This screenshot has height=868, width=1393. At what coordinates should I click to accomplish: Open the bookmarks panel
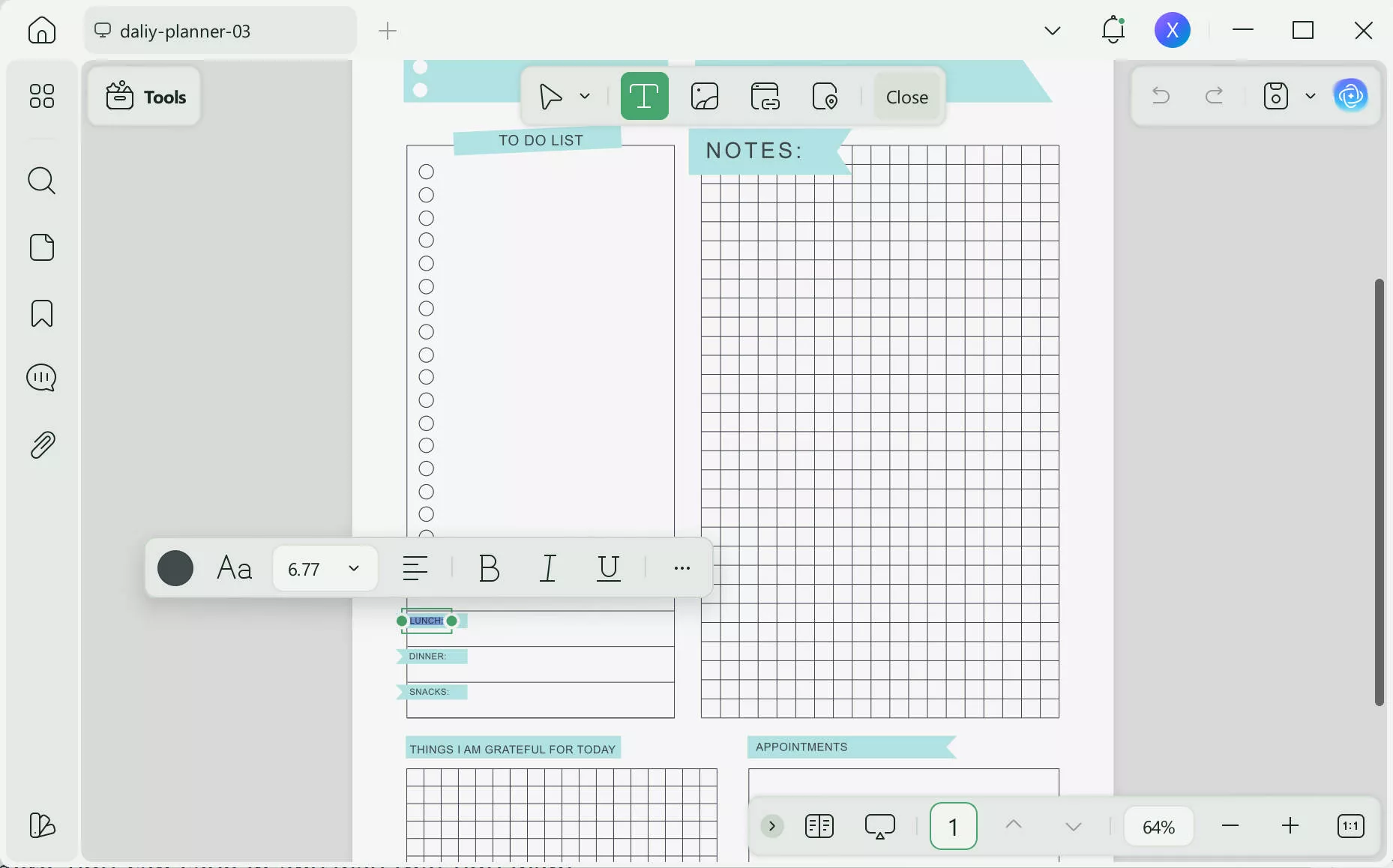point(42,313)
